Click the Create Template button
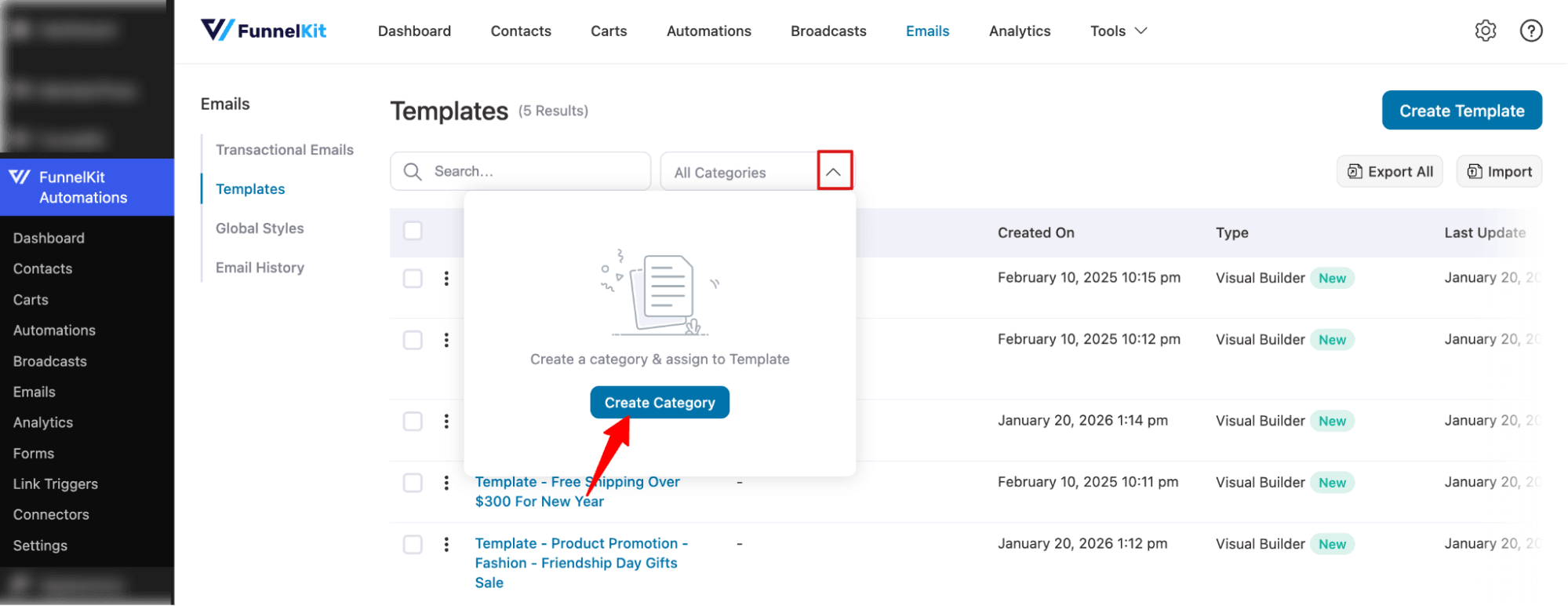The height and width of the screenshot is (606, 1568). point(1461,110)
